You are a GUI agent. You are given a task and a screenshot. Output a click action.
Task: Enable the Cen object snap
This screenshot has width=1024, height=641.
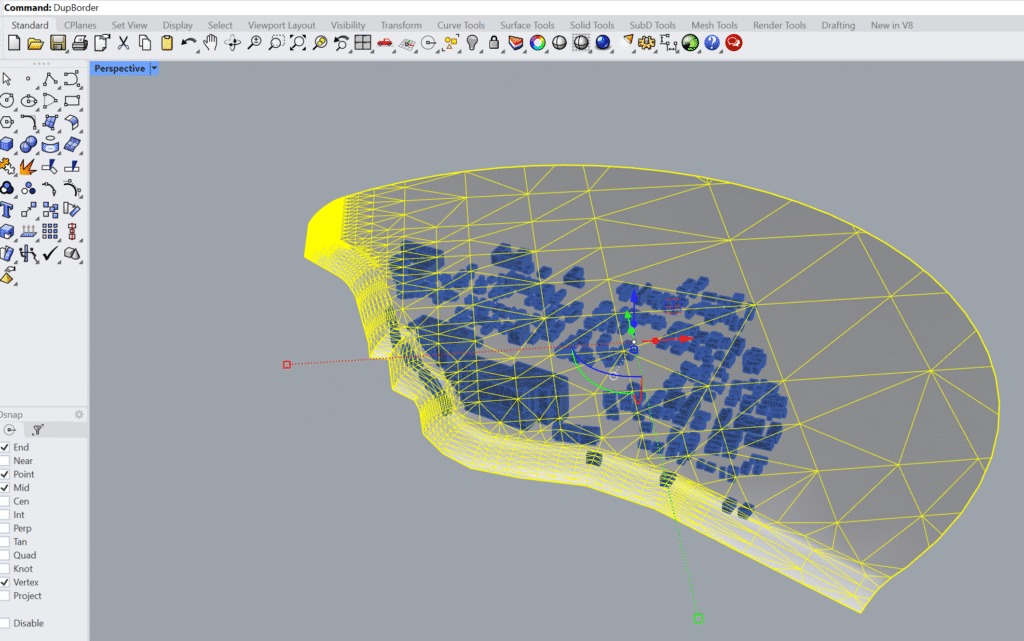[7, 501]
